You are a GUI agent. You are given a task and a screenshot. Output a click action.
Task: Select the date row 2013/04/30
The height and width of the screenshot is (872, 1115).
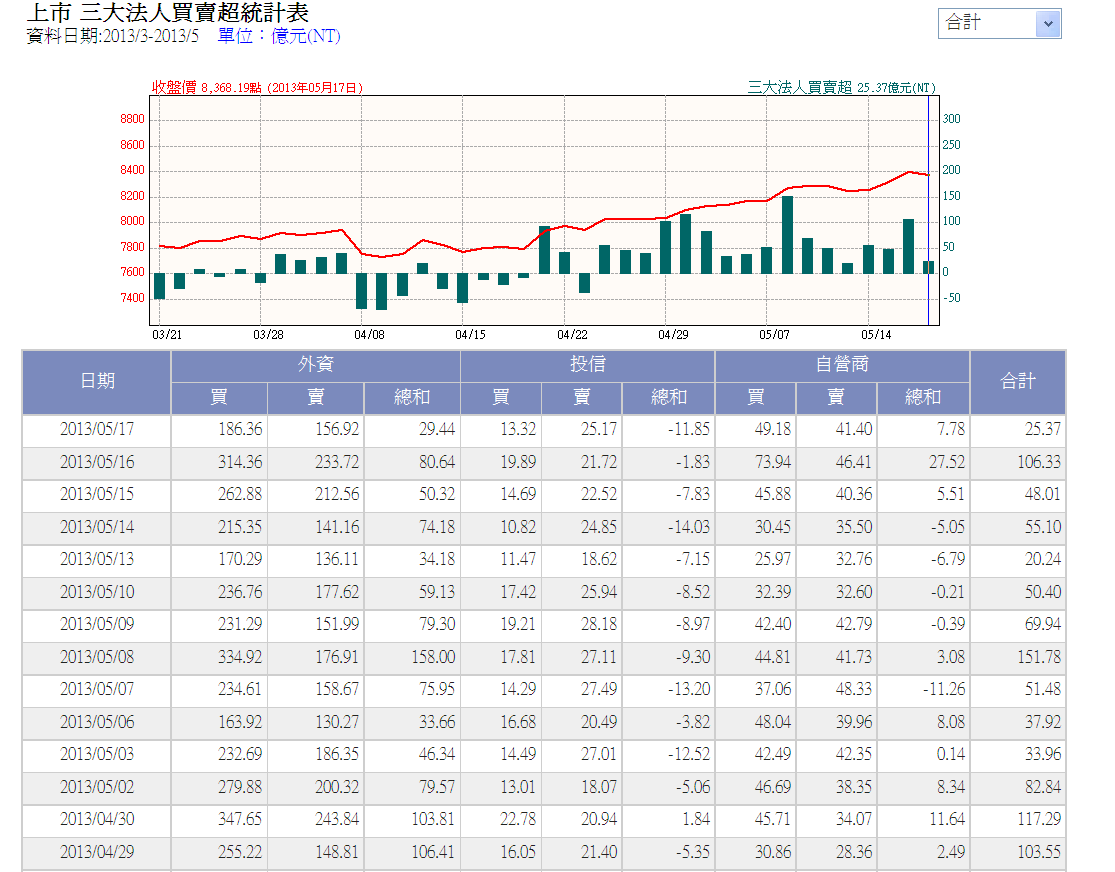click(97, 819)
